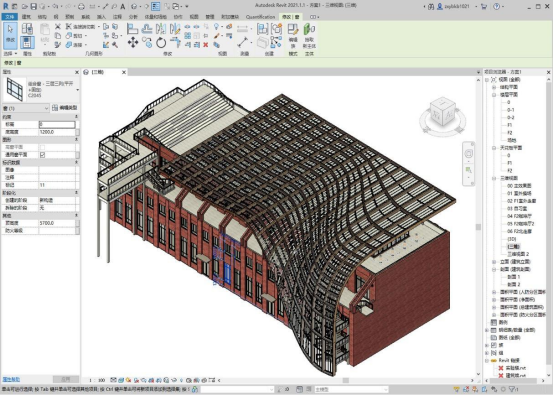The width and height of the screenshot is (554, 395).
Task: Click the Create Group icon in Create panel
Action: click(276, 29)
